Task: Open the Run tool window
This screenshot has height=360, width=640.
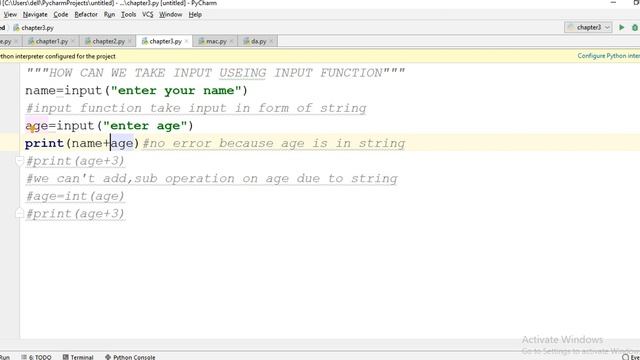Action: pyautogui.click(x=4, y=357)
